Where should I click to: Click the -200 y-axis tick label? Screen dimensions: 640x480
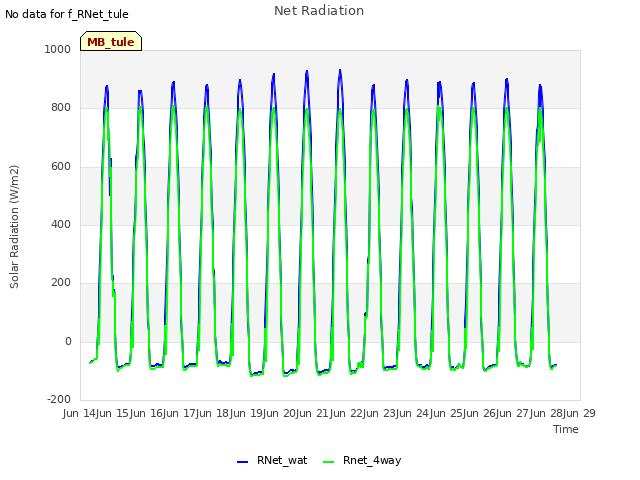[59, 399]
